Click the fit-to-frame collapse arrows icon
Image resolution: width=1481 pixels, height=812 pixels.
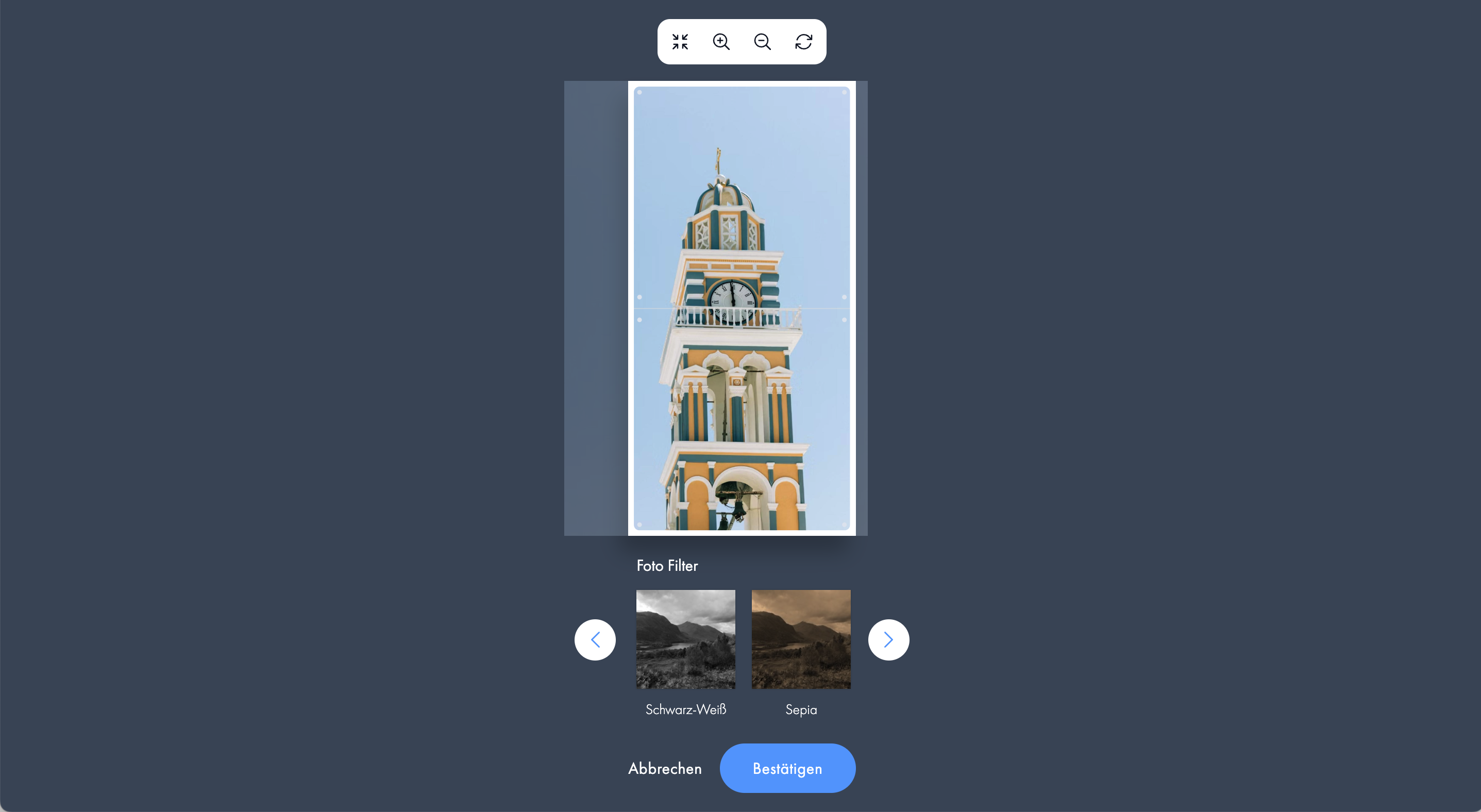(680, 42)
